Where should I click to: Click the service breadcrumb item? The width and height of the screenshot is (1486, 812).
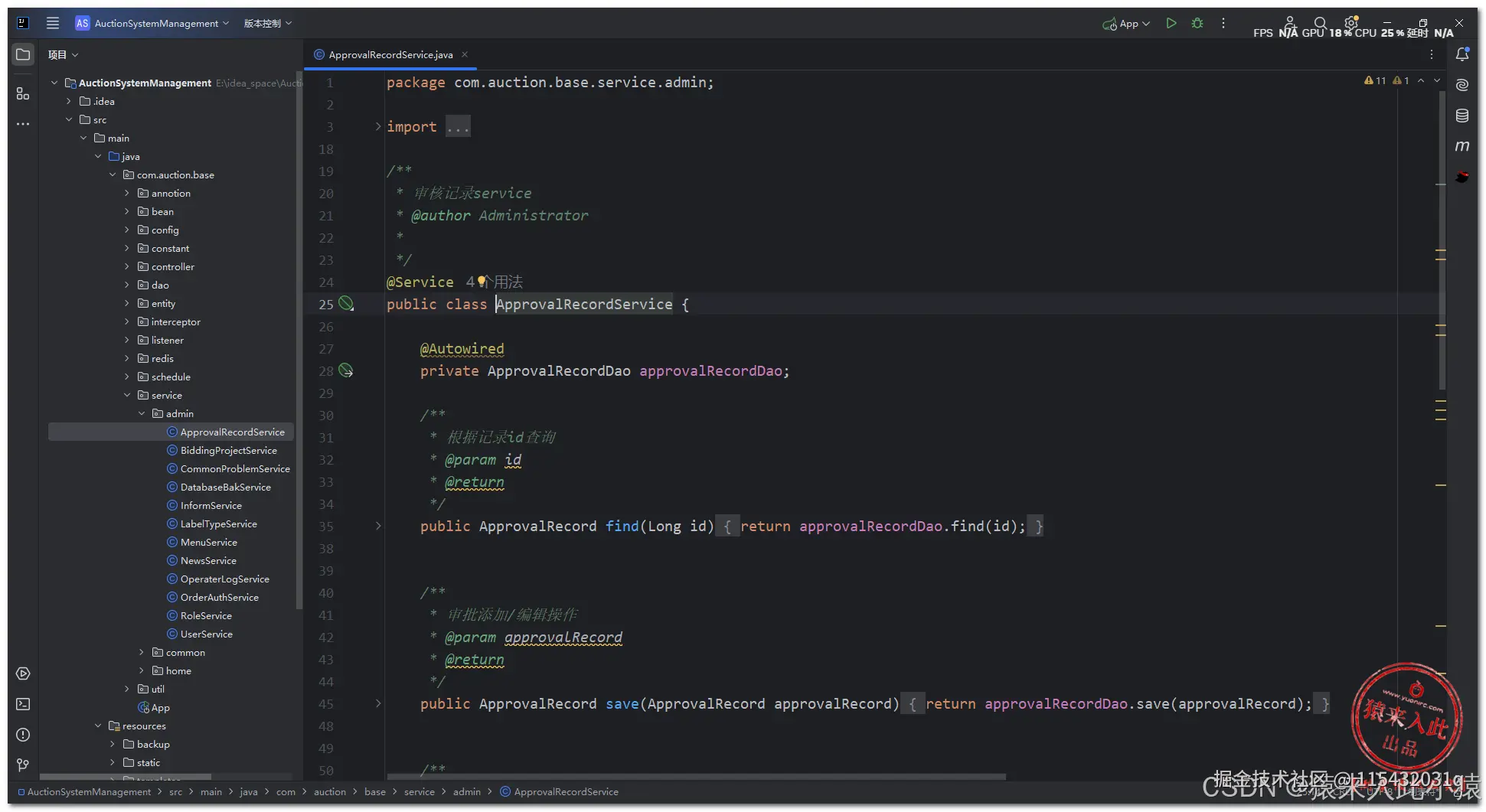click(x=419, y=791)
